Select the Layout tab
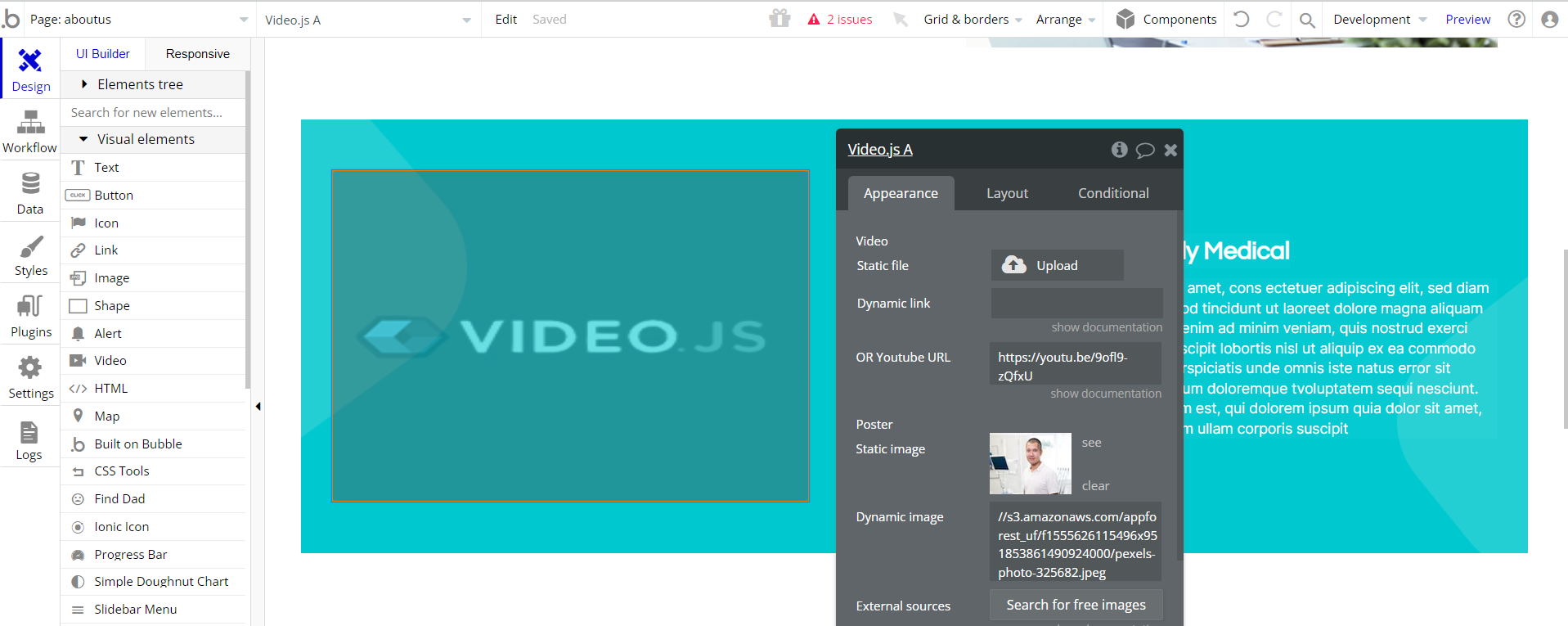Screen dimensions: 1568x626 pos(1007,193)
